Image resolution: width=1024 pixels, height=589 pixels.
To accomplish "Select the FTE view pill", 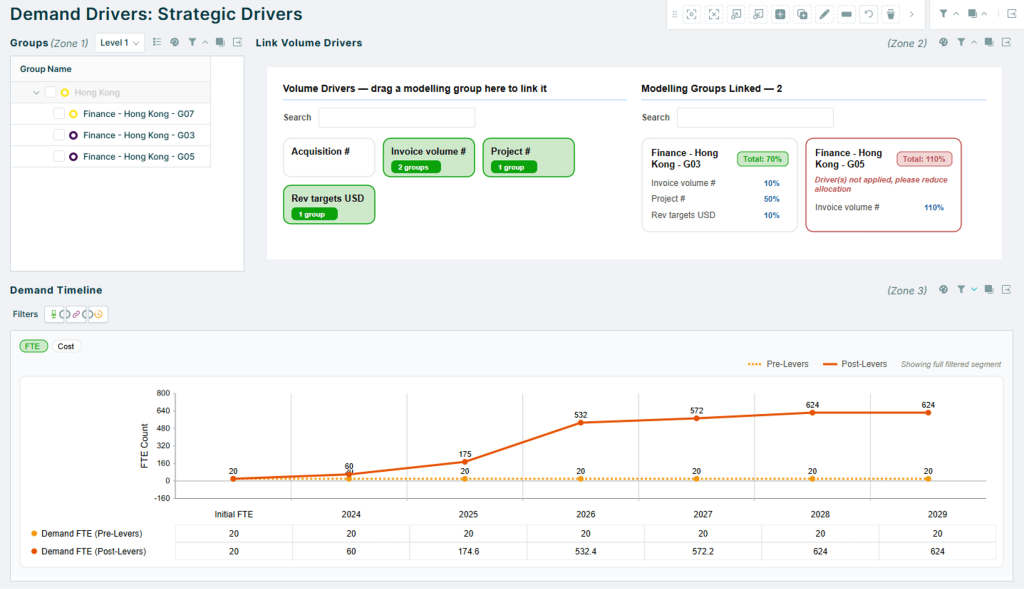I will (x=33, y=346).
